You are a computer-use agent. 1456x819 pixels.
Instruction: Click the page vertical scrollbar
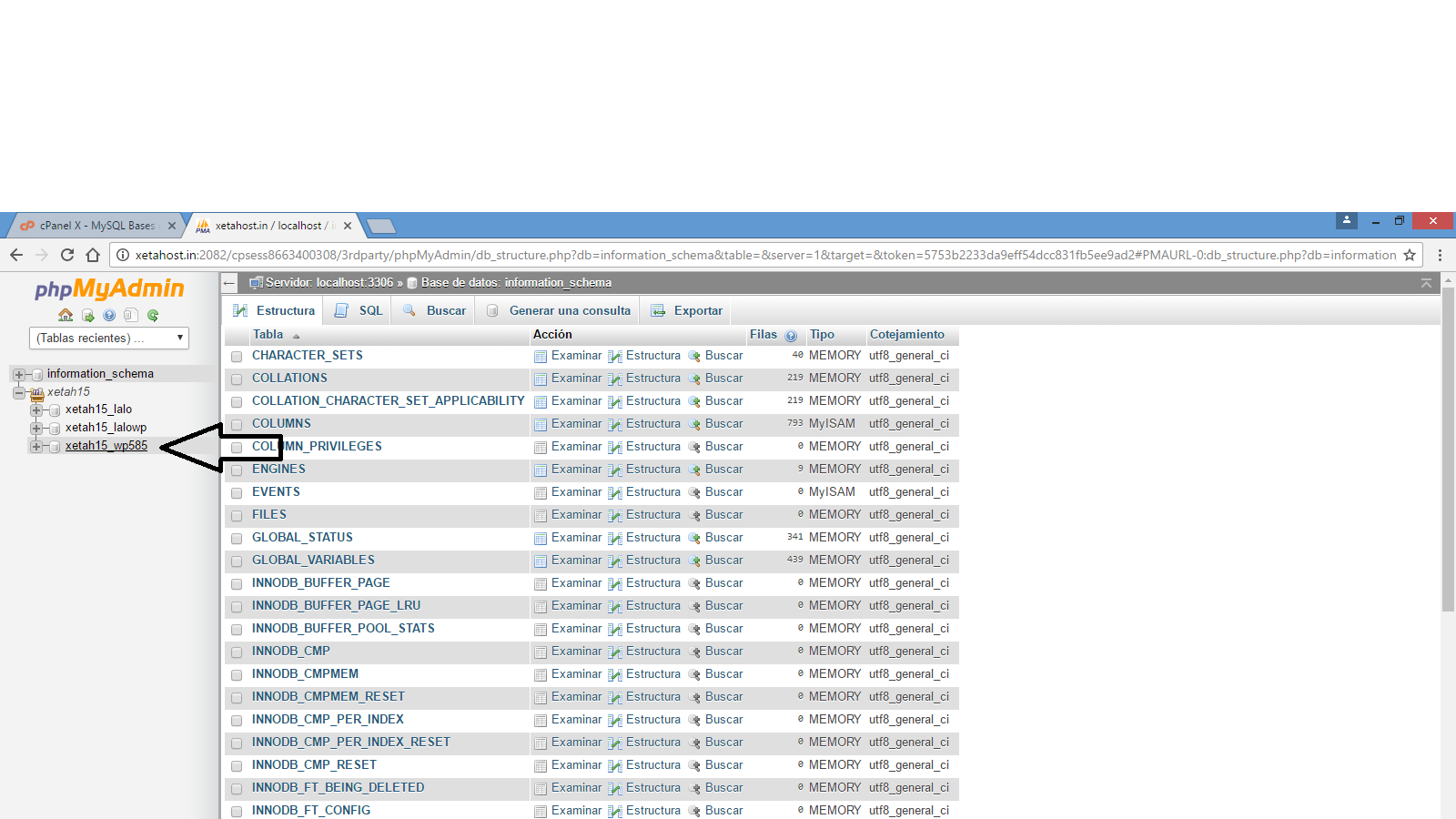1448,455
